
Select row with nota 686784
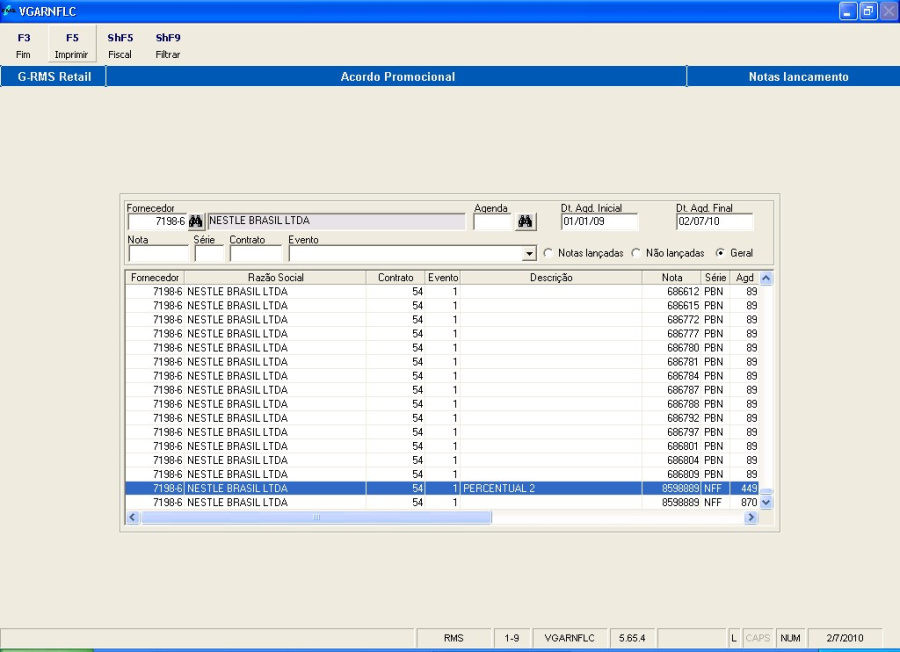click(442, 376)
